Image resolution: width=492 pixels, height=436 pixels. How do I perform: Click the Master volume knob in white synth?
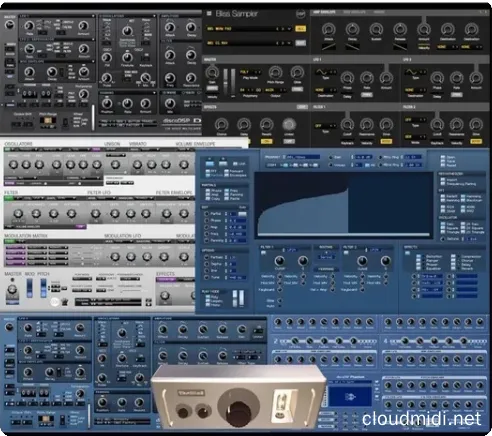click(x=12, y=289)
